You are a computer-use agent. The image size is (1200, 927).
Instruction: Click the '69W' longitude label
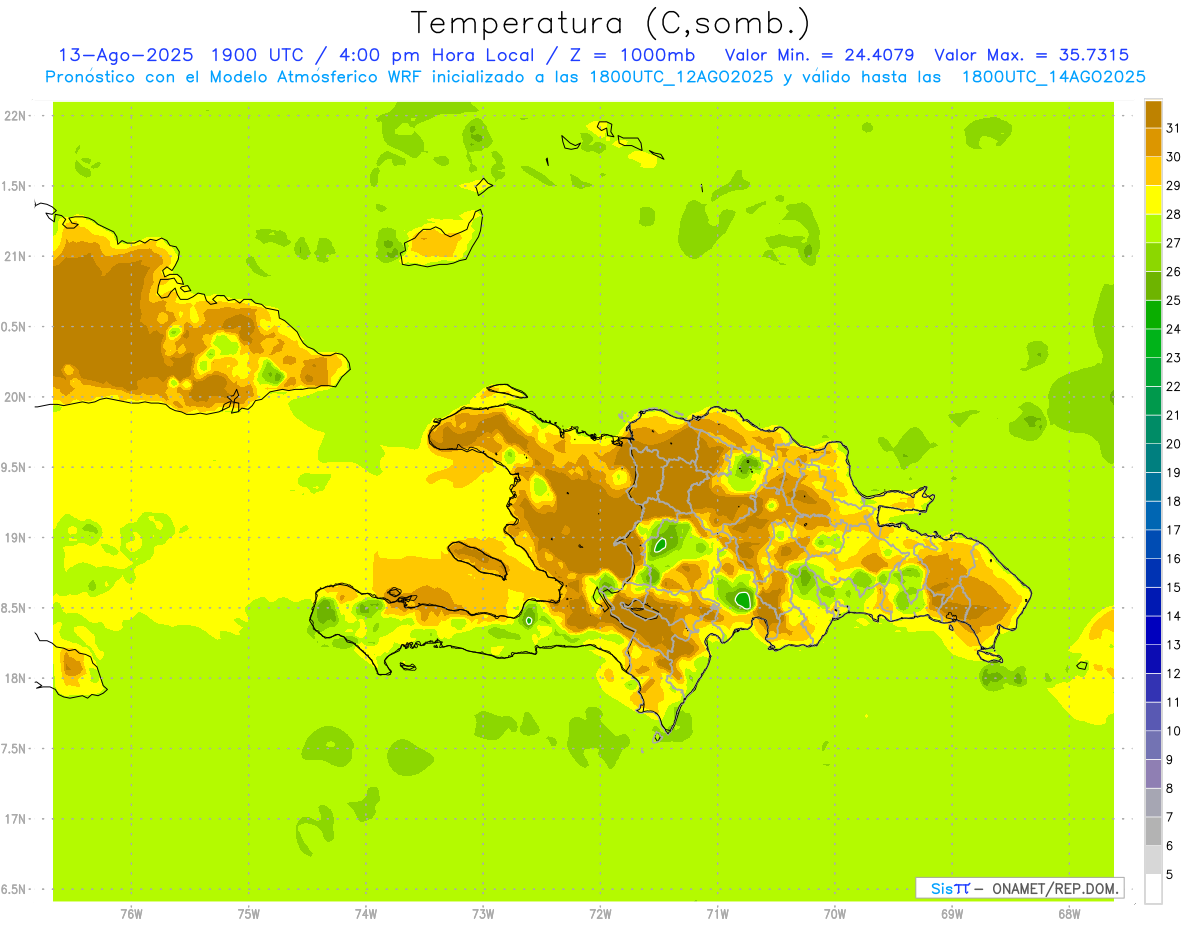click(952, 914)
